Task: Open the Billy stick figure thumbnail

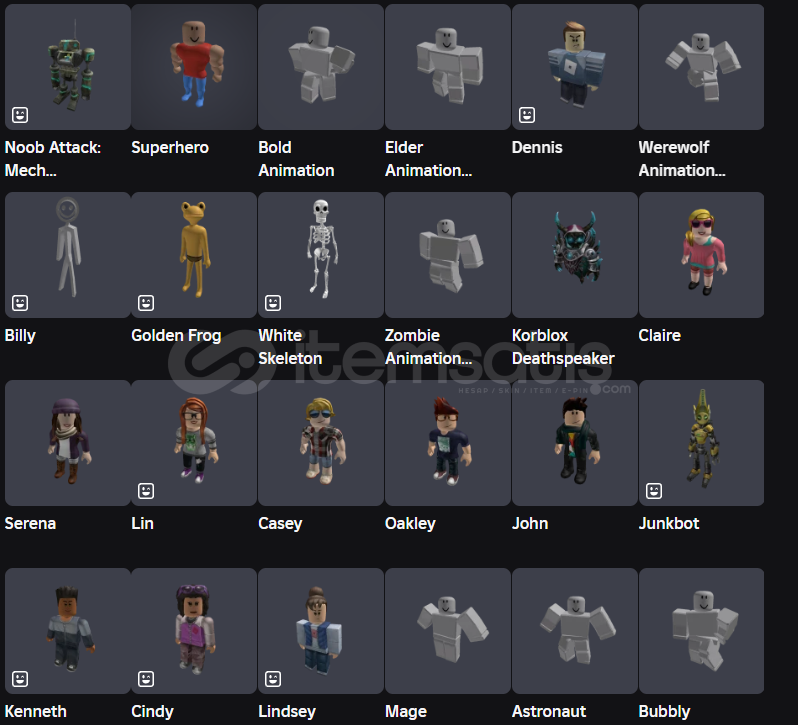Action: [x=68, y=255]
